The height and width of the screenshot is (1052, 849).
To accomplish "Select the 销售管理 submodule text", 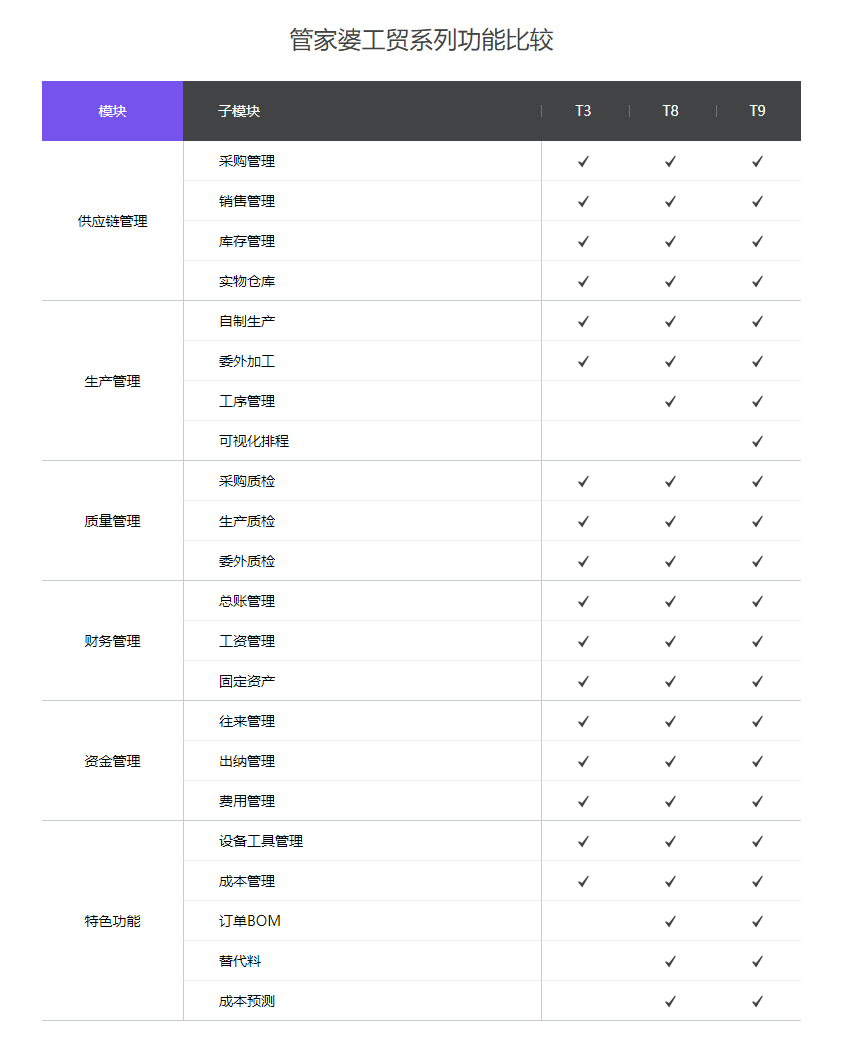I will (246, 201).
